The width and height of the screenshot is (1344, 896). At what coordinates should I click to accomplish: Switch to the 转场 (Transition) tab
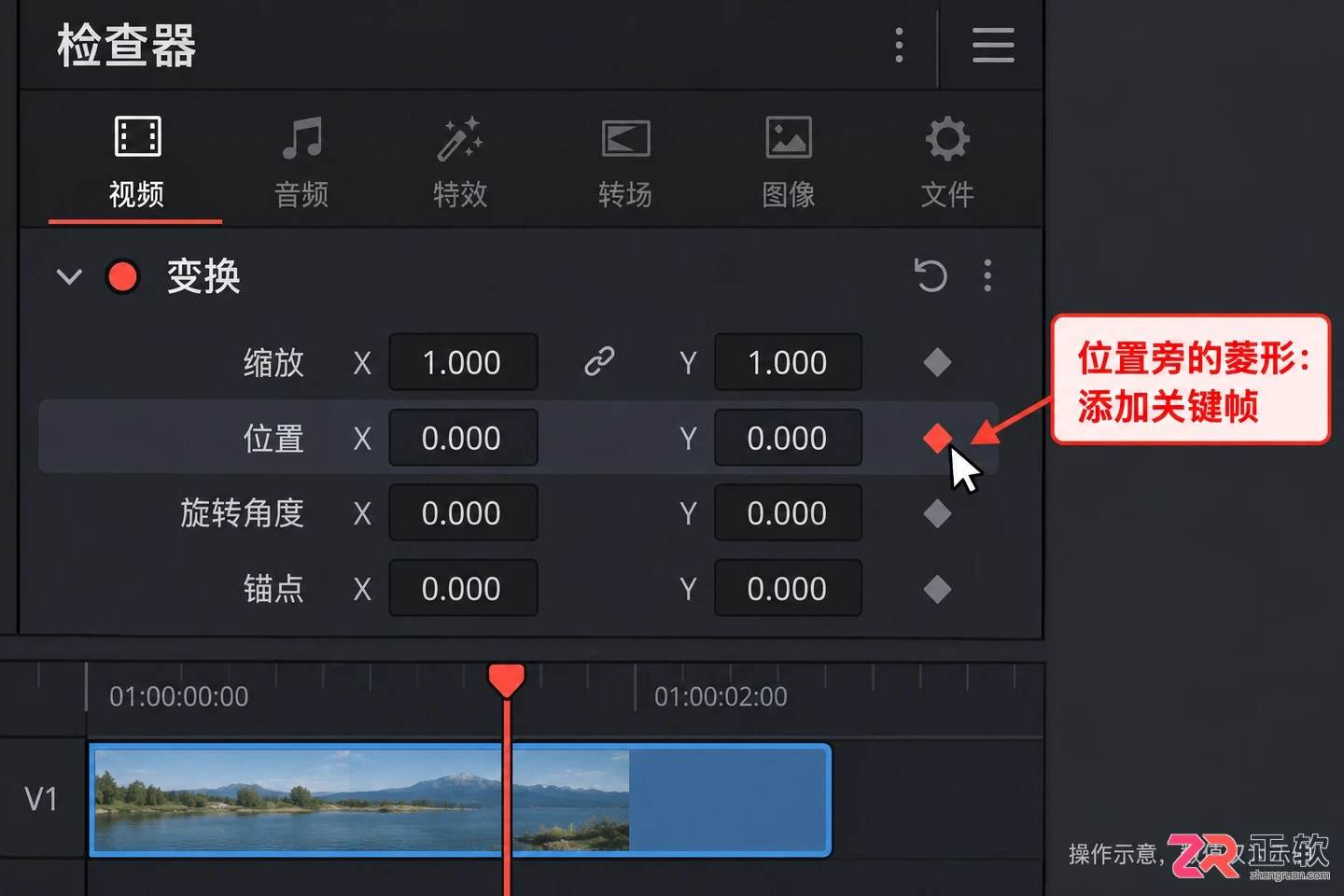tap(624, 163)
